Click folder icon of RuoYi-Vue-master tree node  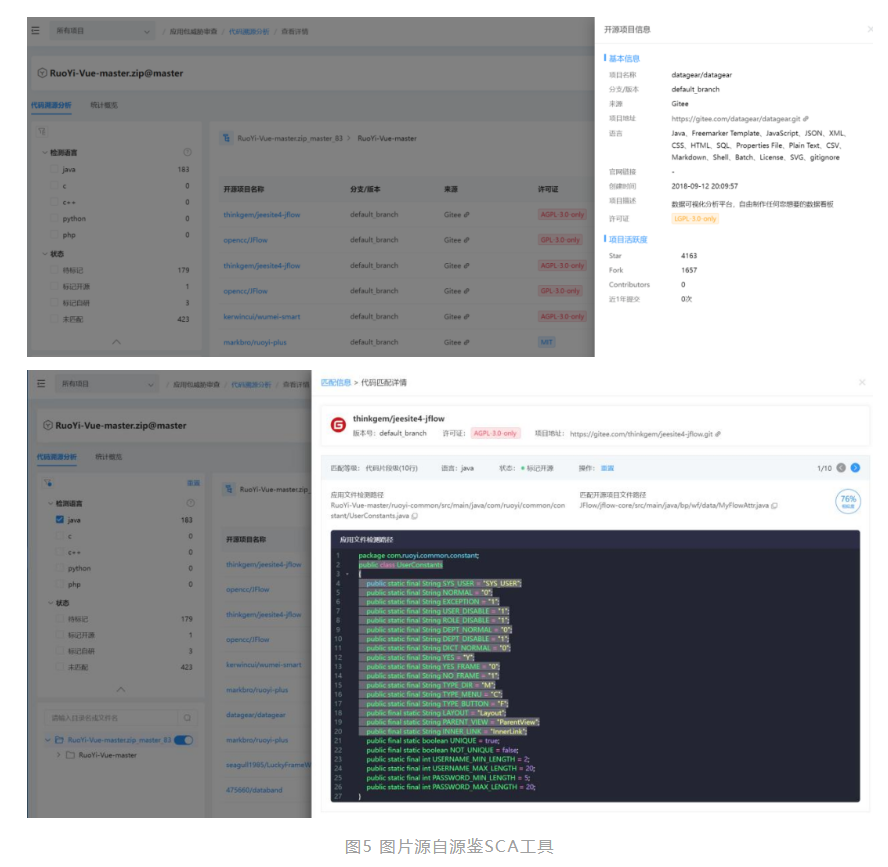[70, 755]
